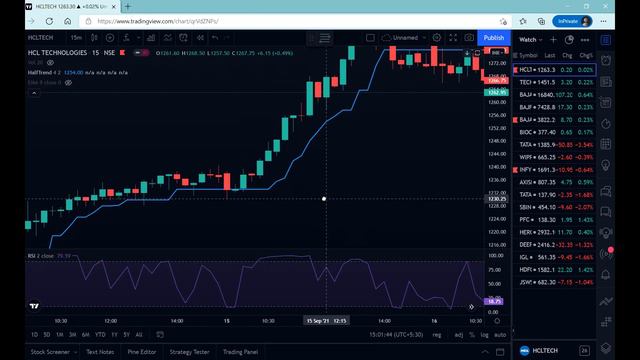Undo last chart action

click(215, 38)
